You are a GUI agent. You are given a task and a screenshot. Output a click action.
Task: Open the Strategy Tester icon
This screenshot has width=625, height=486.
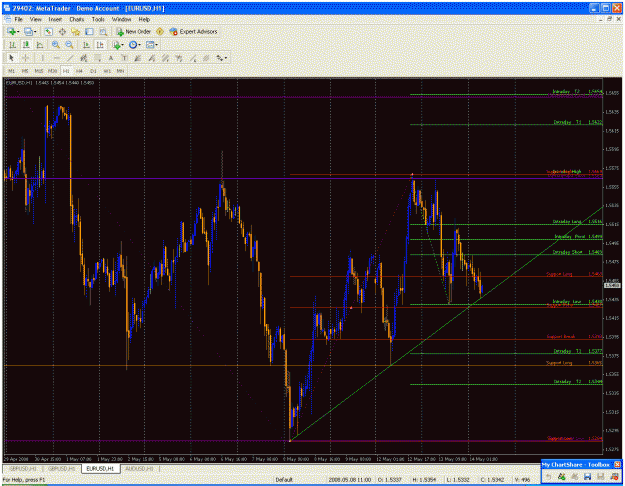(103, 31)
